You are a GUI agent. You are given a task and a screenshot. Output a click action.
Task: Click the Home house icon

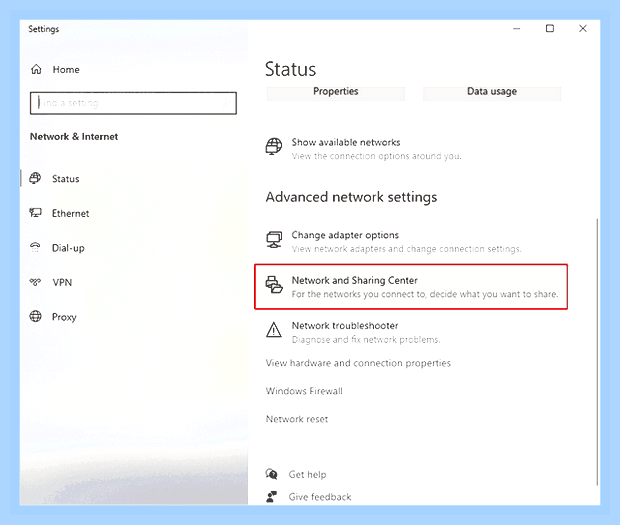coord(36,70)
